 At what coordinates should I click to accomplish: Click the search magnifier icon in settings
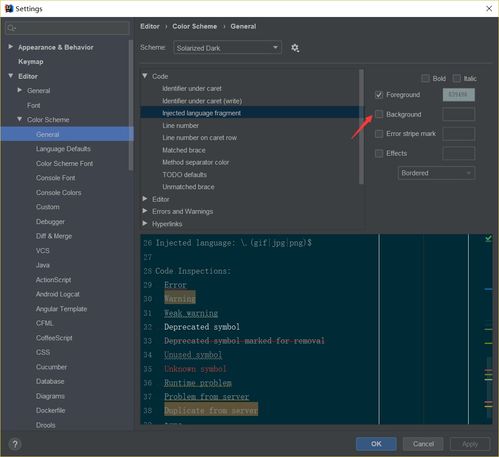[x=11, y=28]
